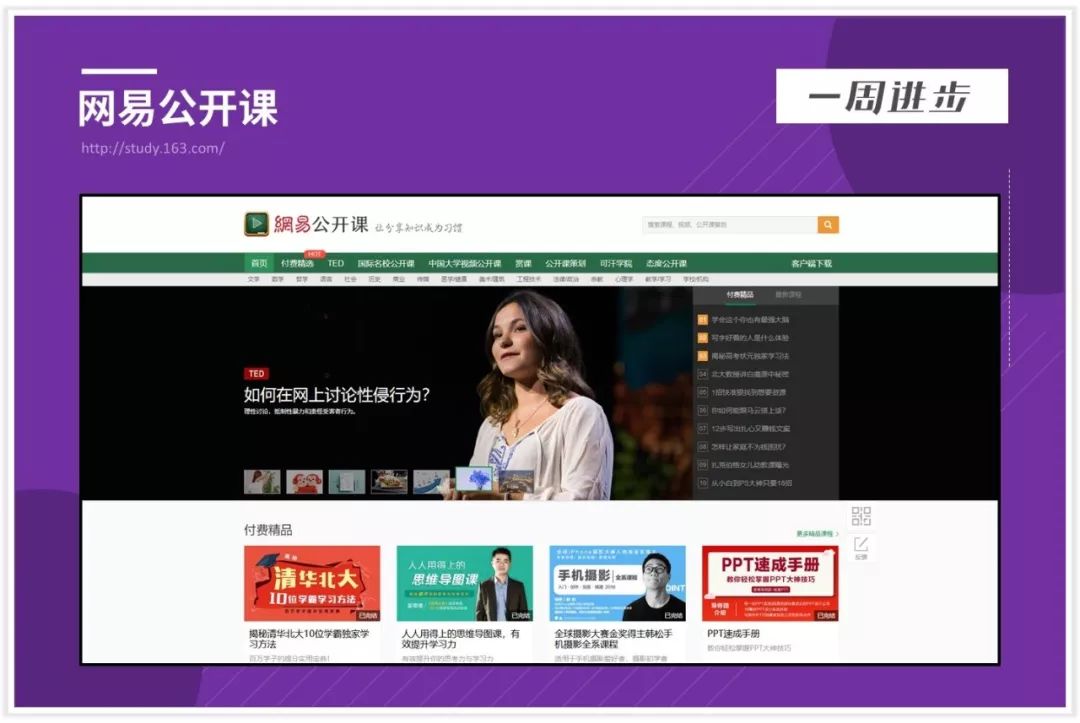
Task: Click the orange 01 rank badge in the sidebar
Action: click(703, 319)
